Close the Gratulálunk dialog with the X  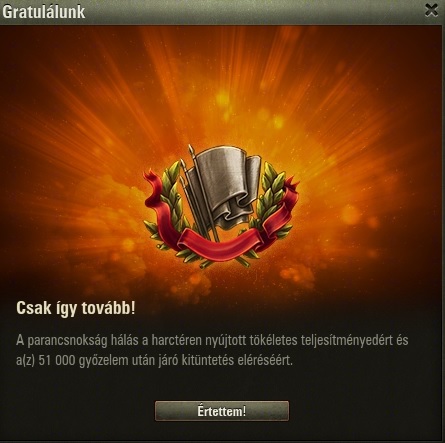pyautogui.click(x=431, y=11)
